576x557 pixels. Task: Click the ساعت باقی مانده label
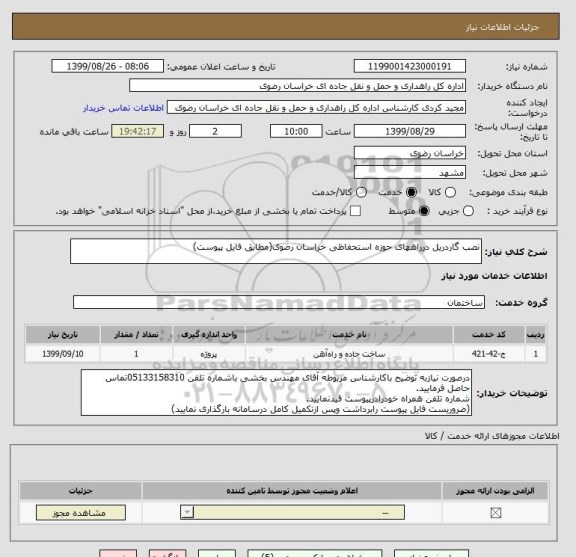74,132
